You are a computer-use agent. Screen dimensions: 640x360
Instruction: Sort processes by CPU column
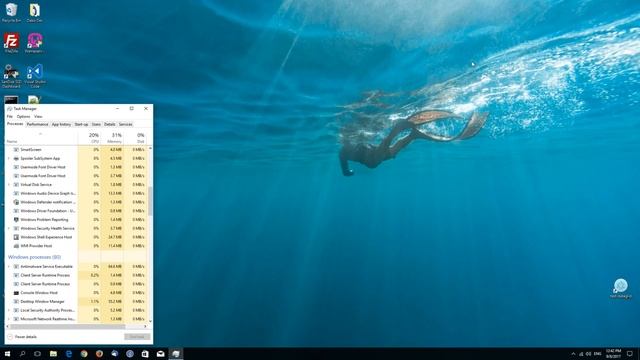[x=89, y=138]
